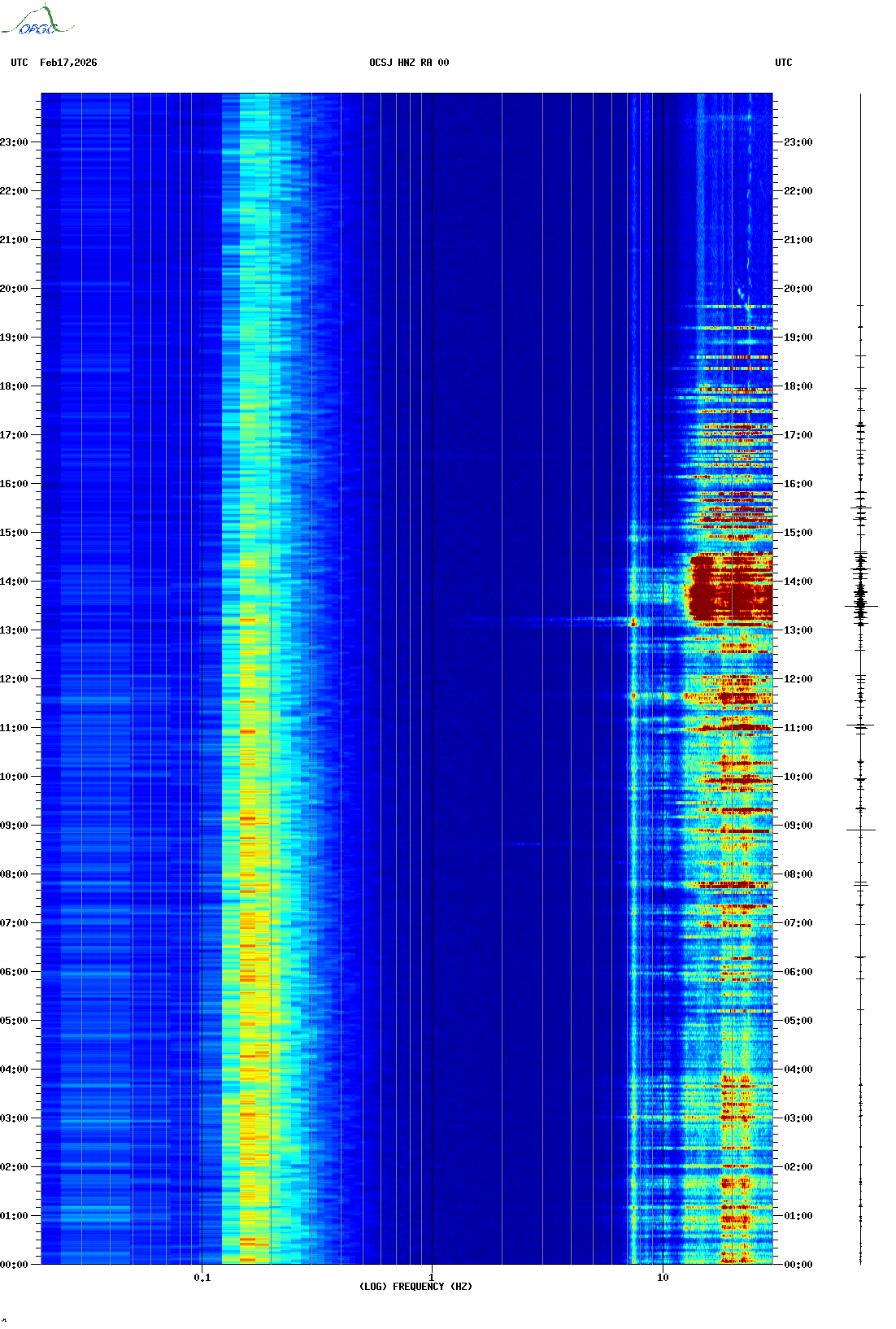This screenshot has width=896, height=1329.
Task: Select 21:00 on the right time axis
Action: (798, 240)
